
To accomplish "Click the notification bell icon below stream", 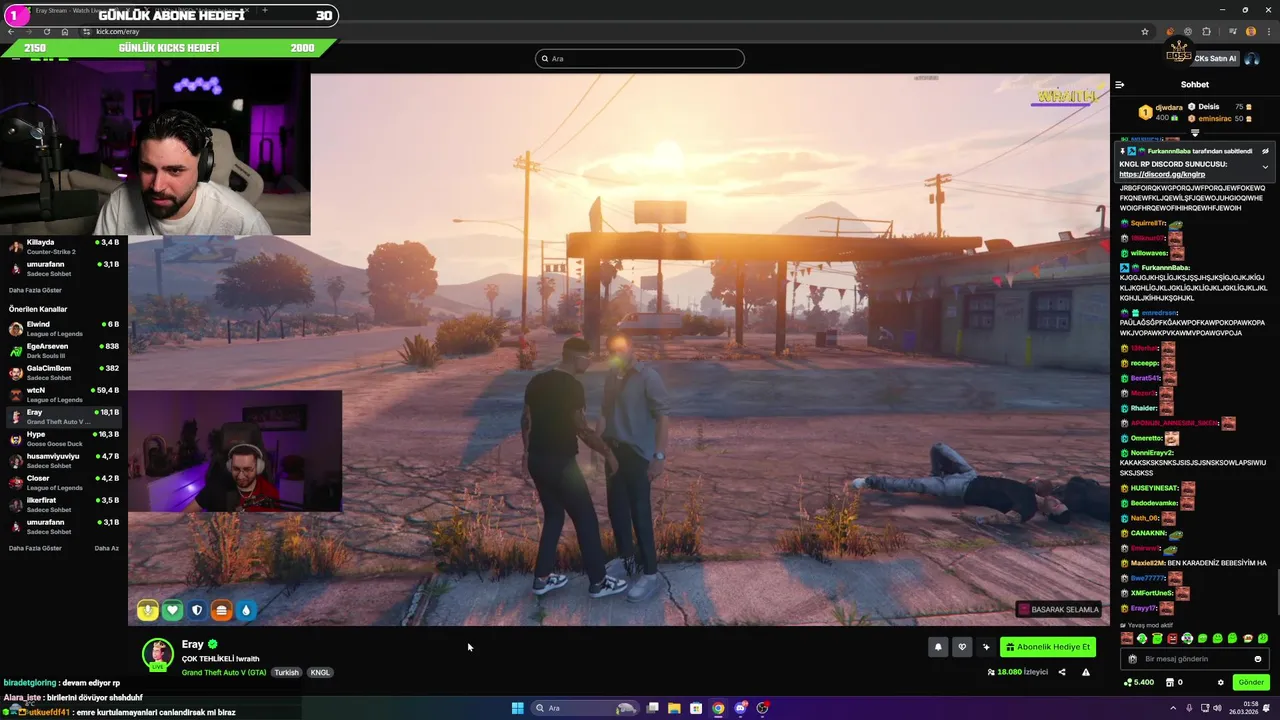I will click(938, 647).
